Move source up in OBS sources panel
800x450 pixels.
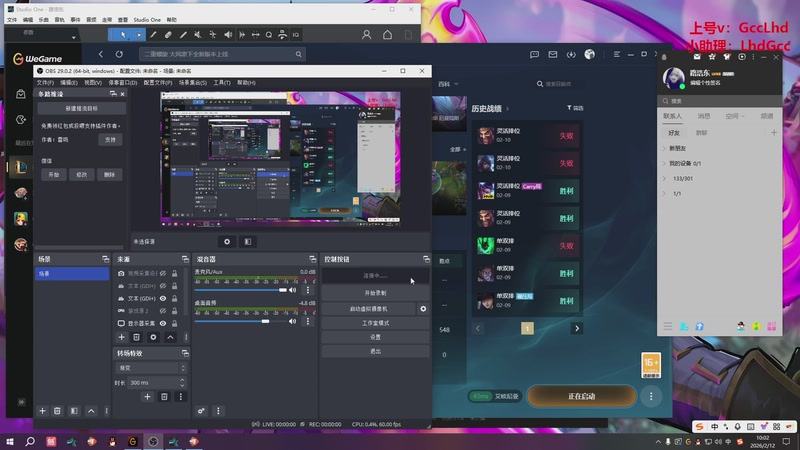tap(170, 337)
